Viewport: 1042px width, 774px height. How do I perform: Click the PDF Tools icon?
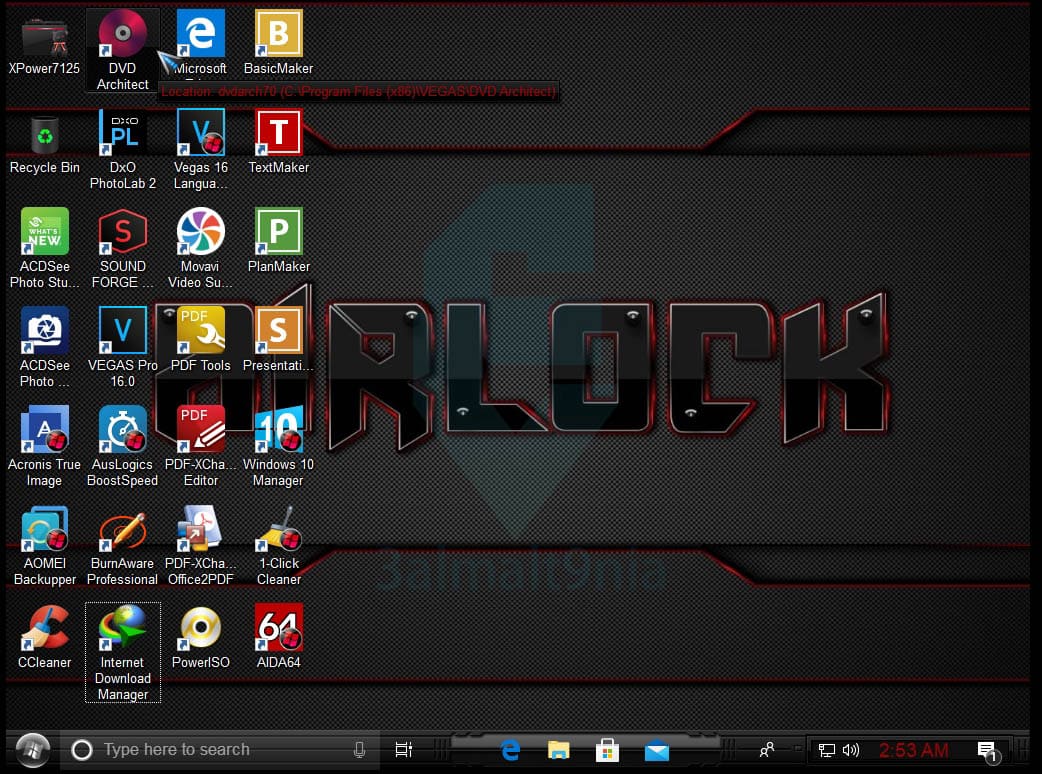click(201, 339)
